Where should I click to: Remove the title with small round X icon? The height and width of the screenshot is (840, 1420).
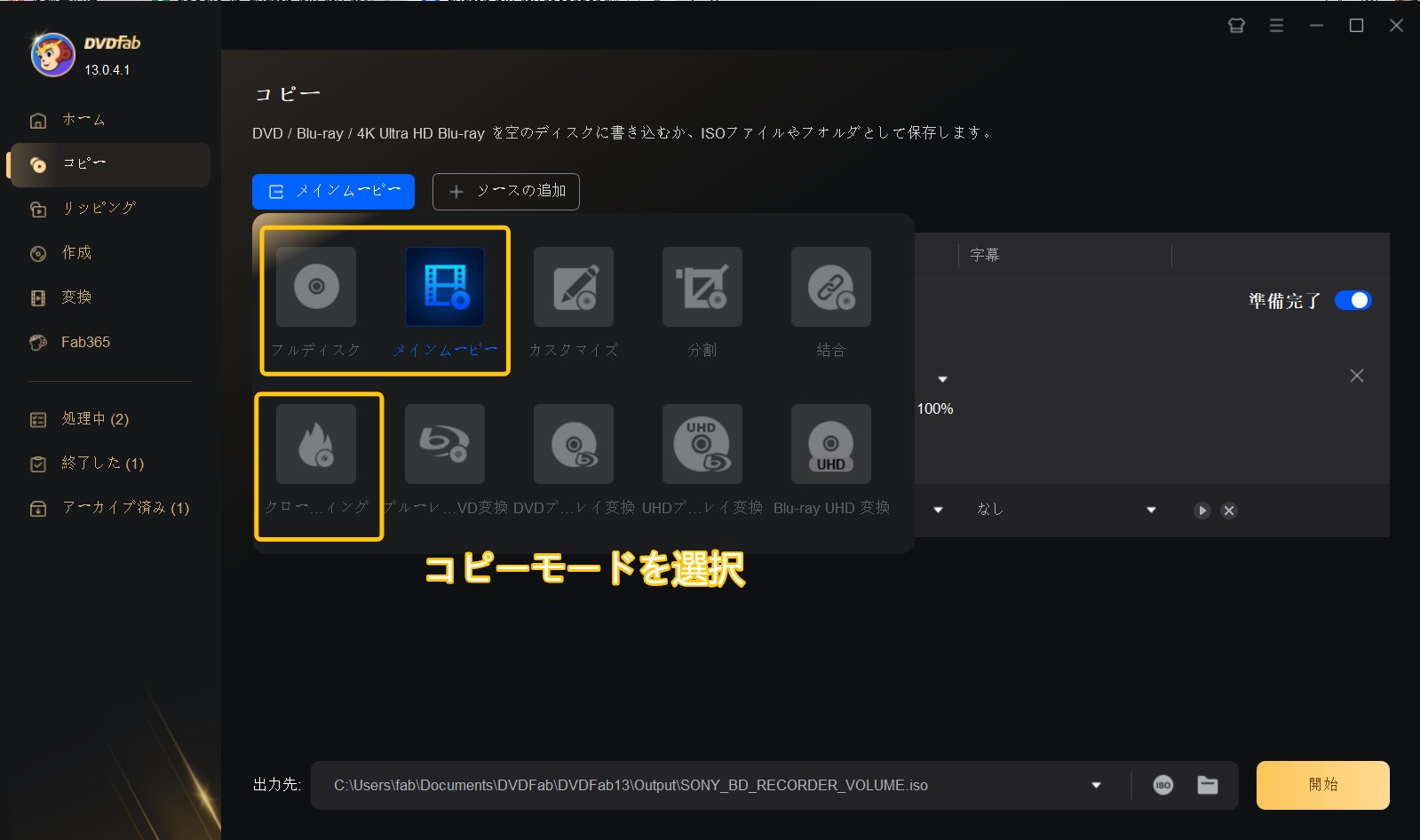pyautogui.click(x=1229, y=511)
